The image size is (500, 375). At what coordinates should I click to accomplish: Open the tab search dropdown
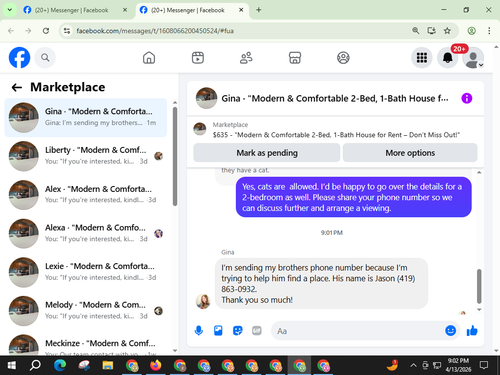(x=10, y=10)
